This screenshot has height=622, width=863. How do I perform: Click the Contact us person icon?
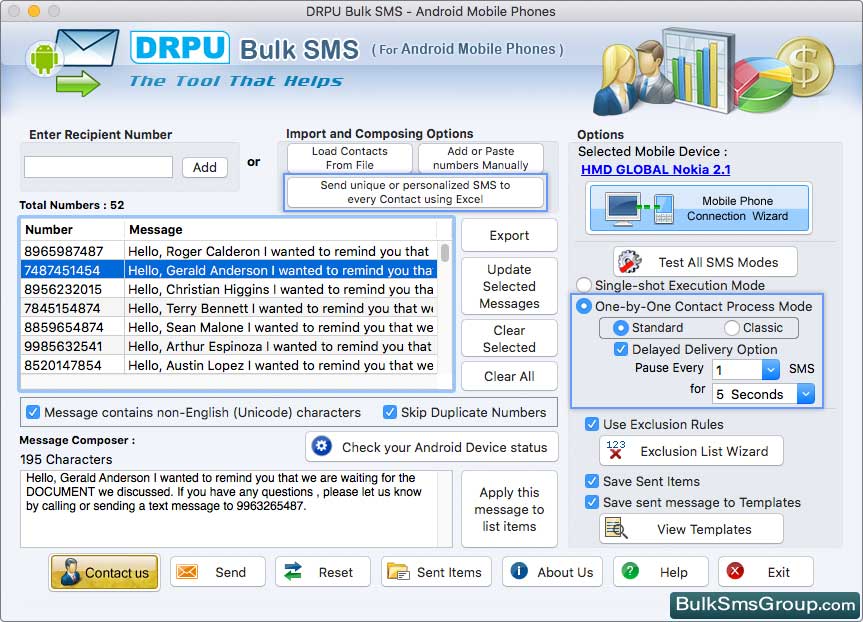coord(70,572)
